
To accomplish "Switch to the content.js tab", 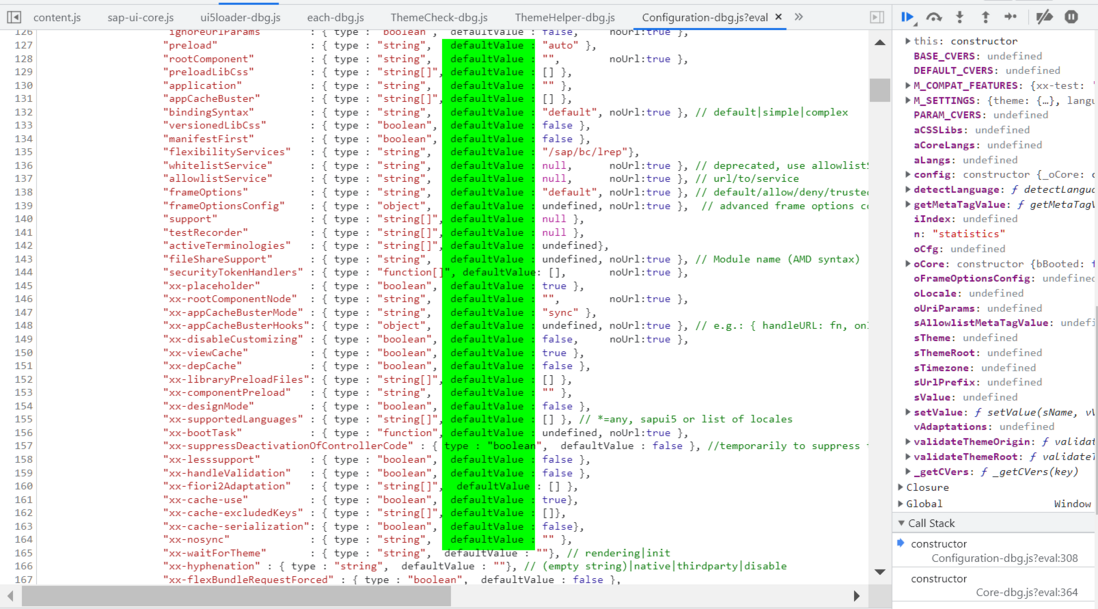I will pyautogui.click(x=57, y=18).
